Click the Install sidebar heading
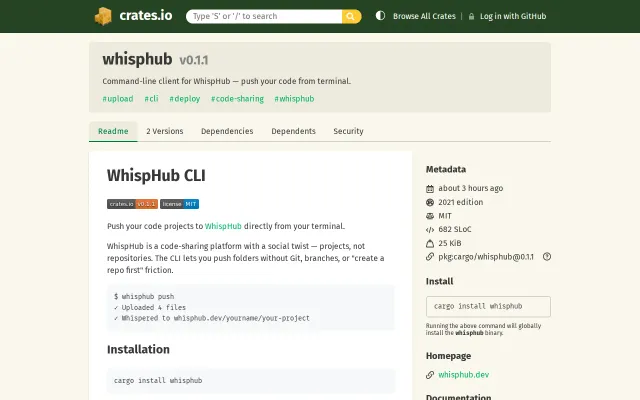640x400 pixels. point(439,282)
